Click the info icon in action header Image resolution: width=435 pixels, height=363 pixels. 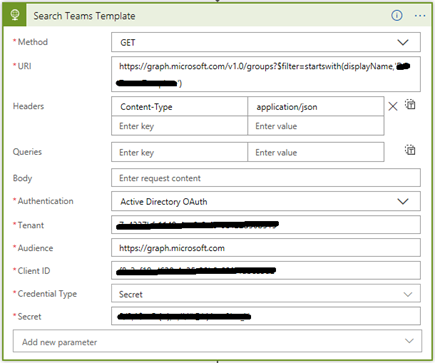tap(397, 15)
